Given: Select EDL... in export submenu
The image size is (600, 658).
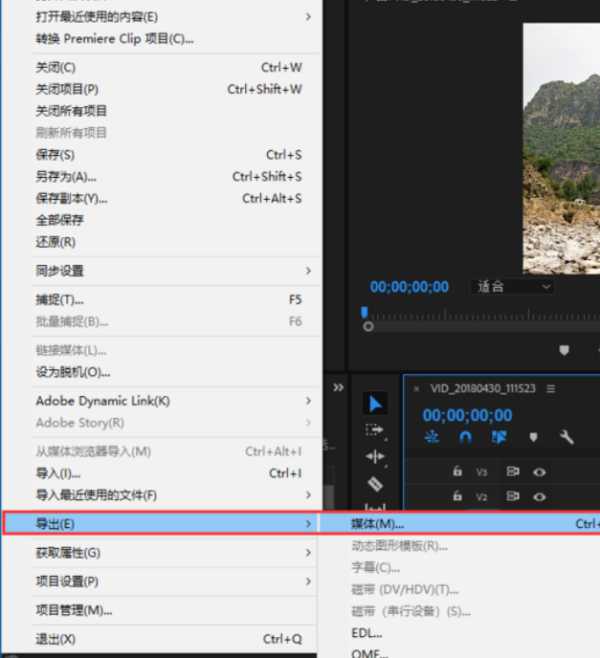Looking at the screenshot, I should coord(460,633).
